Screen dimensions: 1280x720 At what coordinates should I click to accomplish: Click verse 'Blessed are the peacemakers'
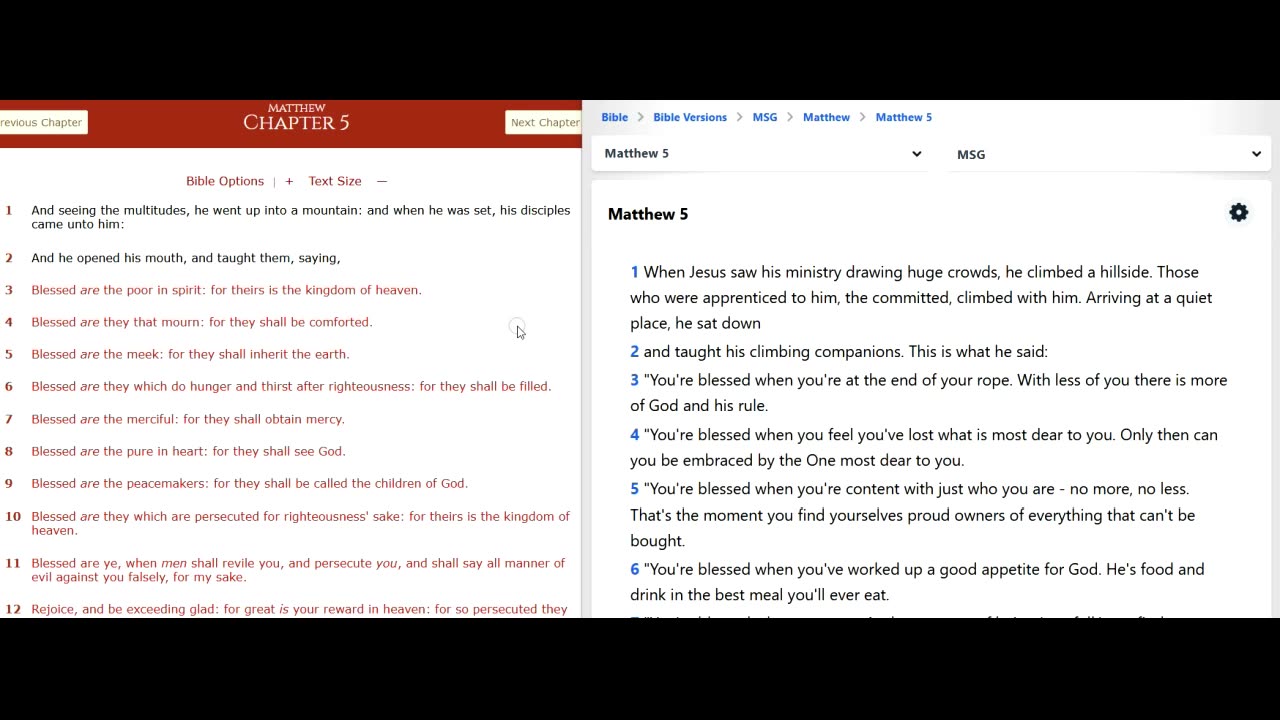[x=249, y=483]
